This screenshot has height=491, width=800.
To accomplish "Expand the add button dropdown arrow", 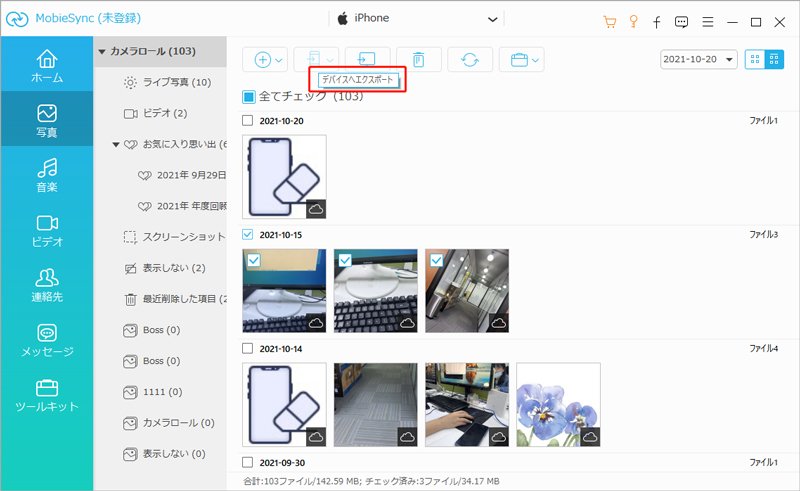I will click(x=279, y=60).
